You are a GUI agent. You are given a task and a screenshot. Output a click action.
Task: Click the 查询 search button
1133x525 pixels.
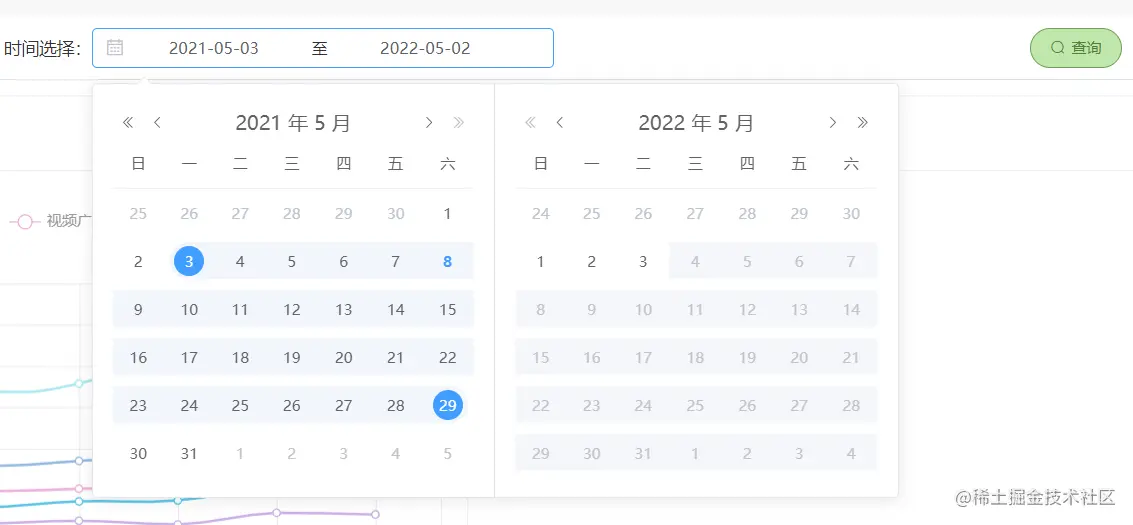click(1076, 48)
